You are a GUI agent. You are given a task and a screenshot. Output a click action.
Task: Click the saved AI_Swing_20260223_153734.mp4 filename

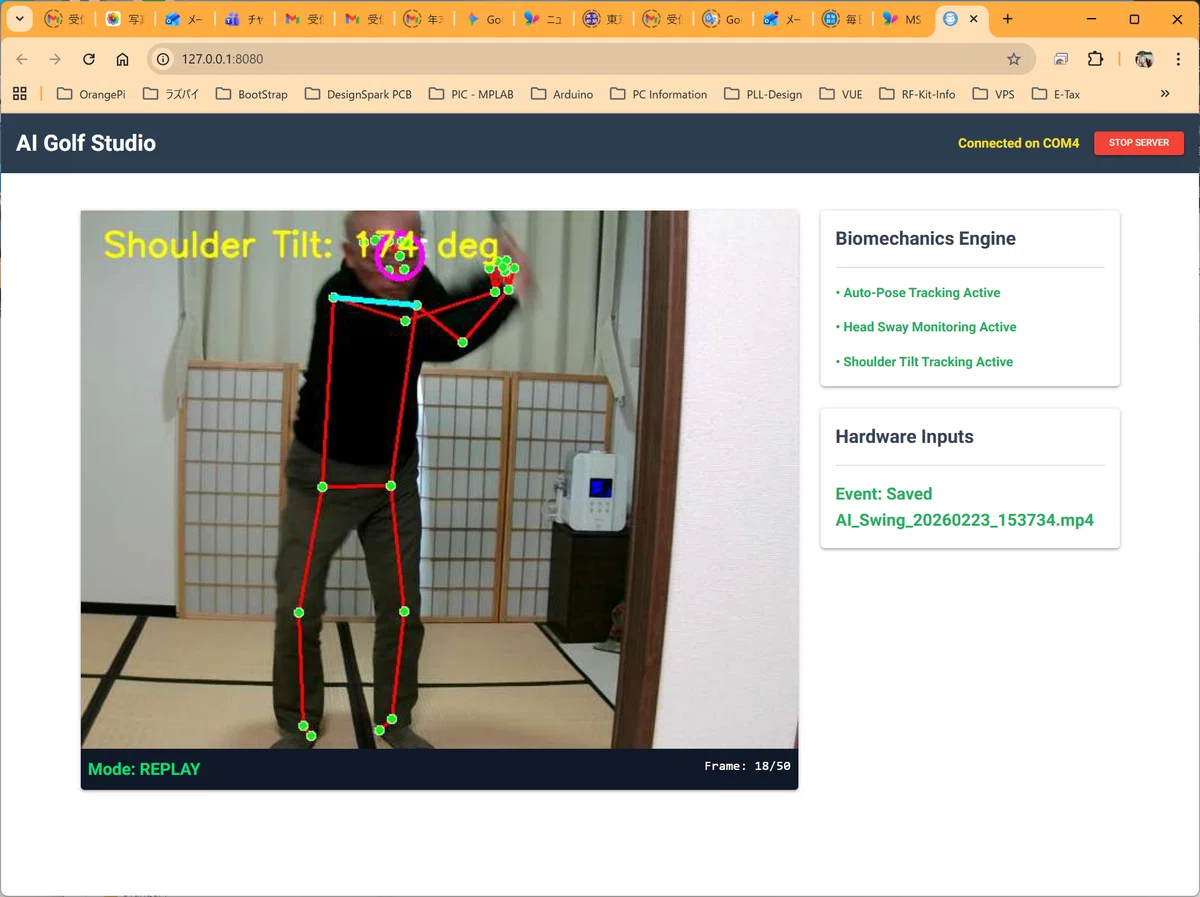point(964,520)
